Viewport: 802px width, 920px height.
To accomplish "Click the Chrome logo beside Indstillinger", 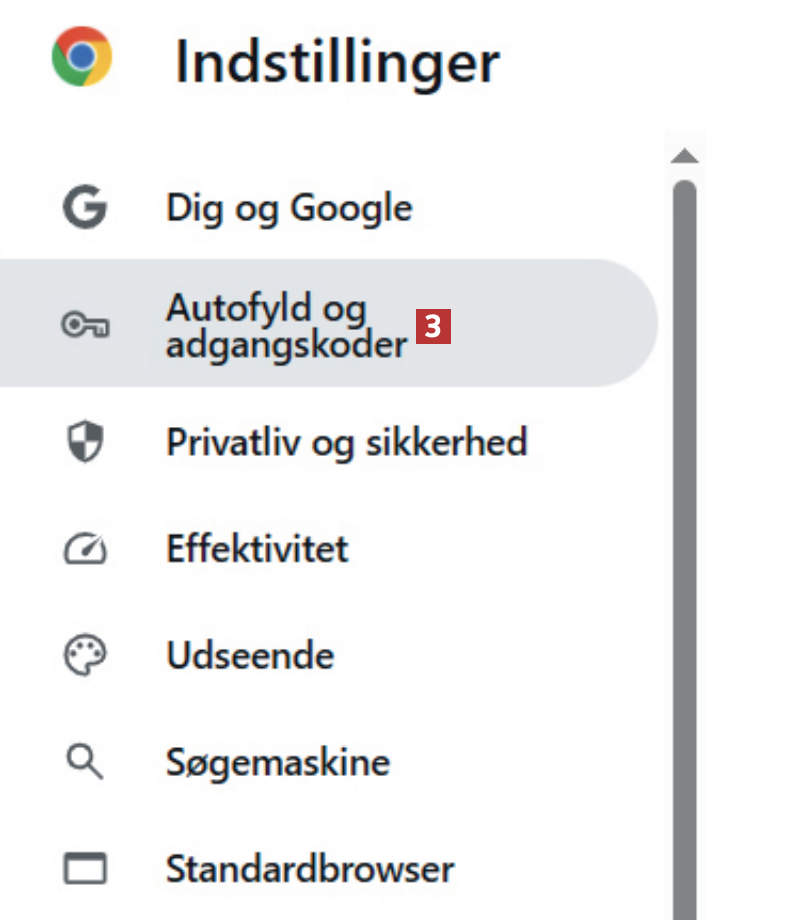I will [x=82, y=57].
